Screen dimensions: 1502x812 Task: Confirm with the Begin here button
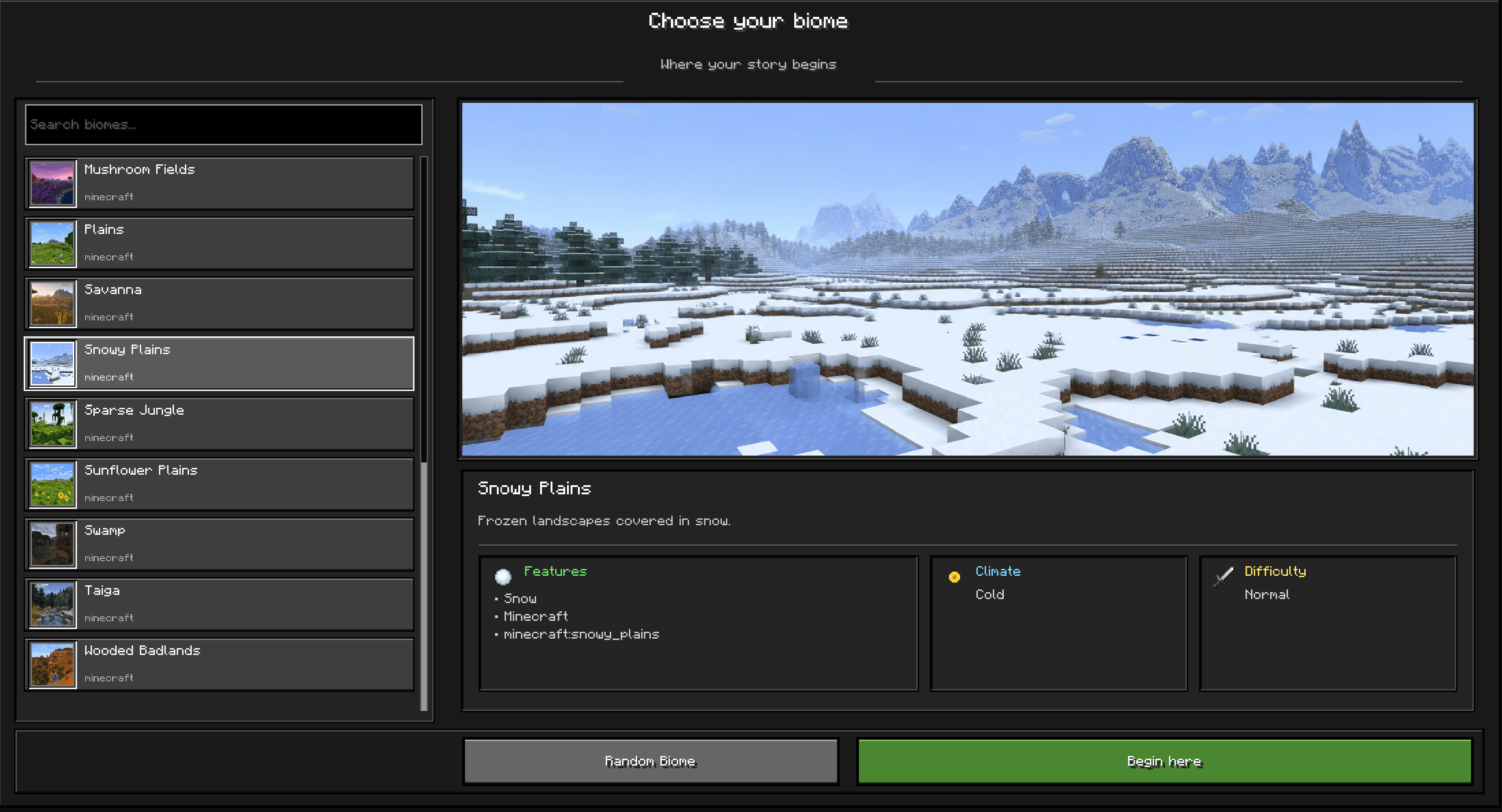[1165, 761]
